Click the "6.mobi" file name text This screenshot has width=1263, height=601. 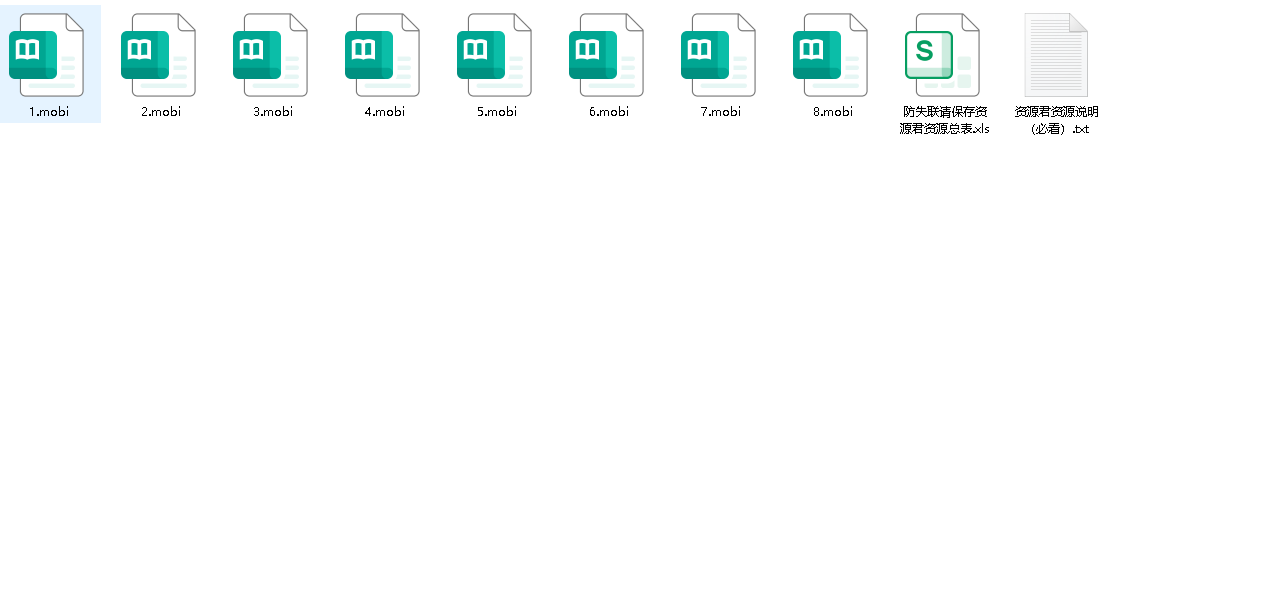609,112
